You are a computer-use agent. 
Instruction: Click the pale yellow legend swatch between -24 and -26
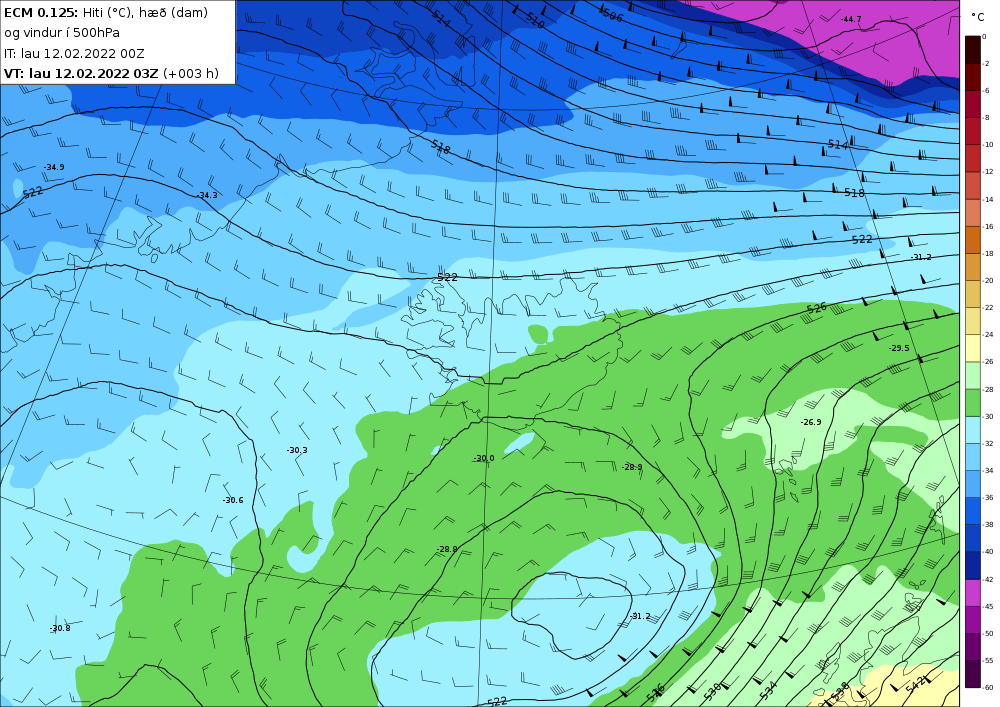(973, 348)
